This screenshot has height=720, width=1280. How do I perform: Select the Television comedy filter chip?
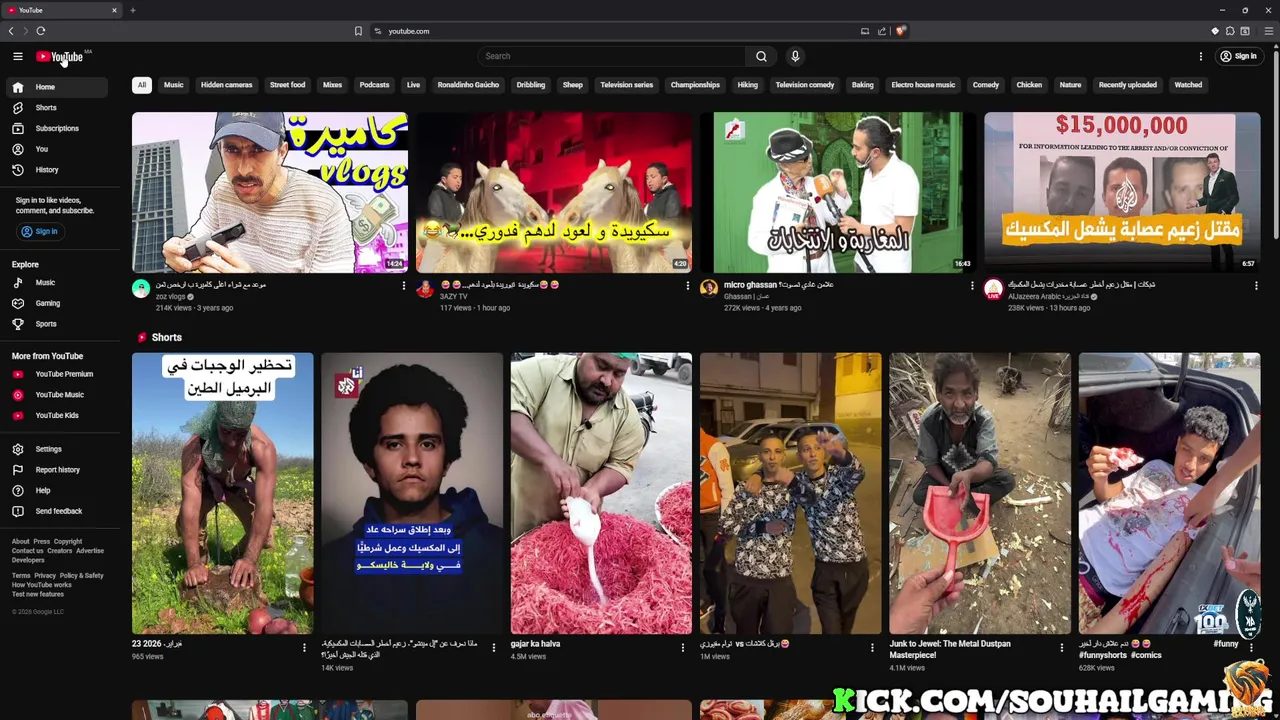coord(805,85)
